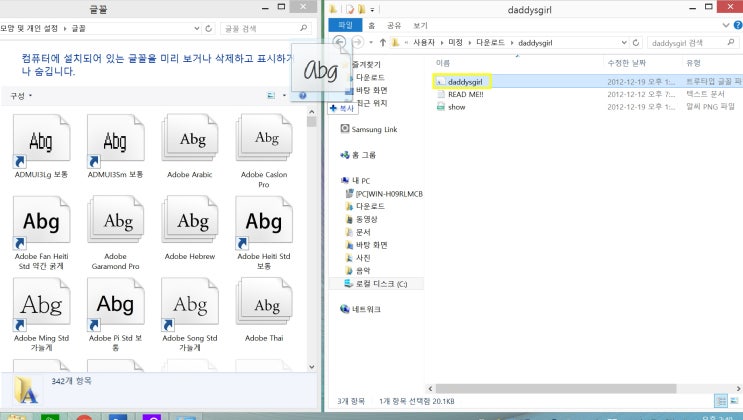Select the Adobe Hebrew font icon
Image resolution: width=743 pixels, height=420 pixels.
190,220
